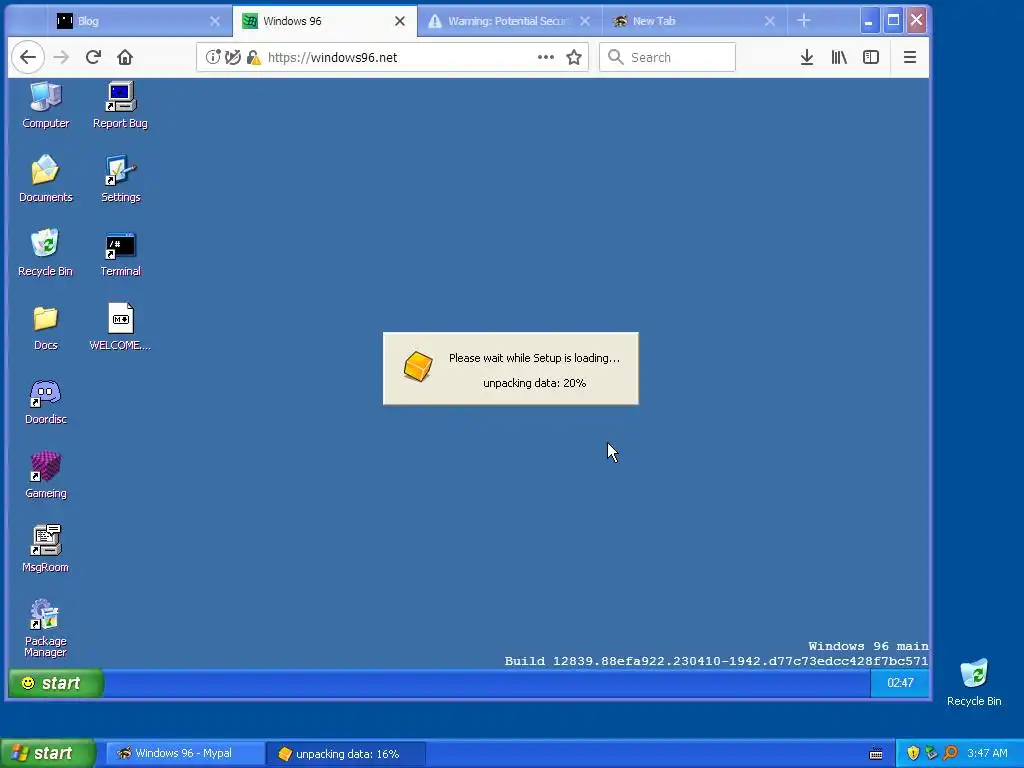The height and width of the screenshot is (768, 1024).
Task: Show site information icon
Action: click(213, 57)
